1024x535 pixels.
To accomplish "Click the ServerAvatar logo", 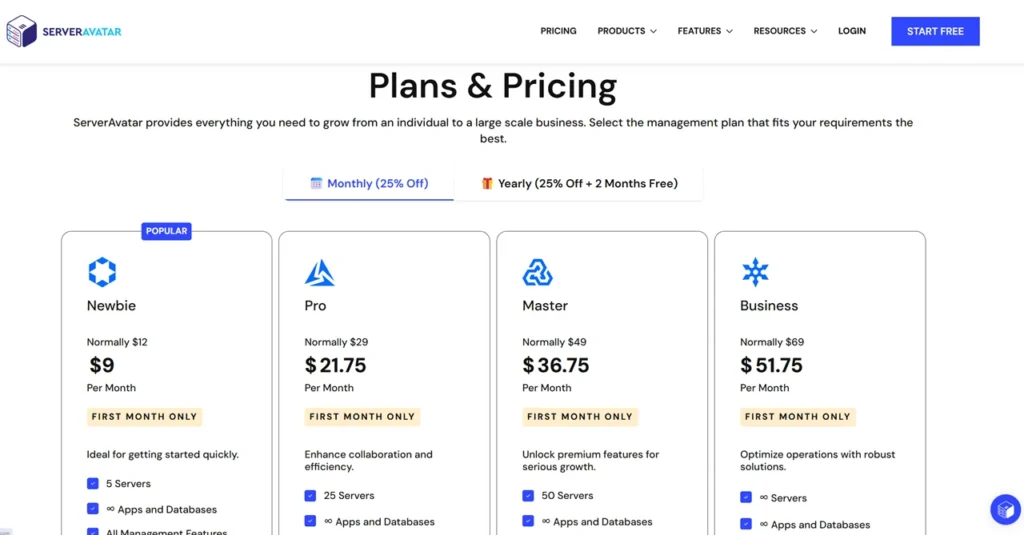I will click(64, 31).
